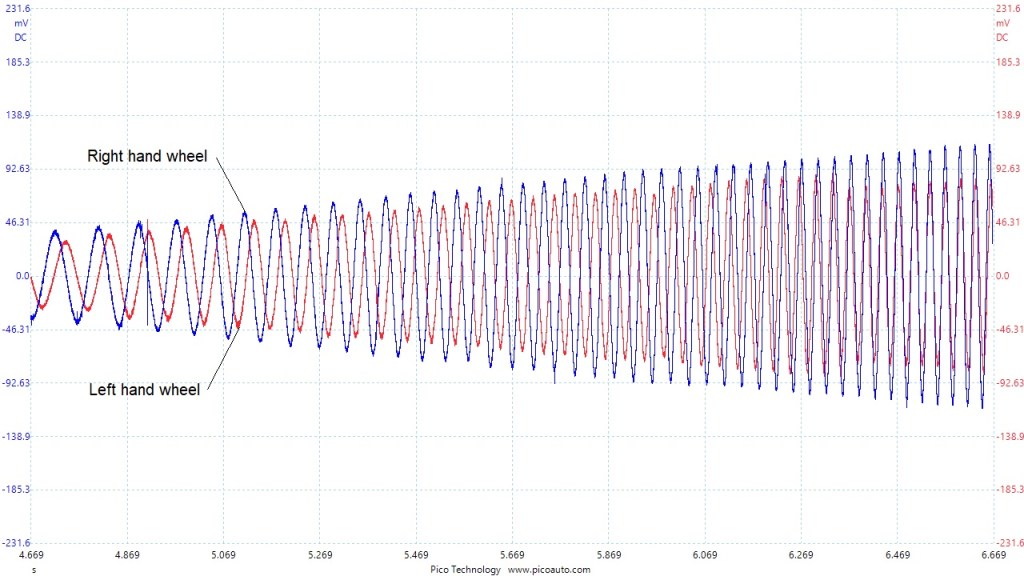1024x576 pixels.
Task: Select the red 'DC' coupling label on right axis
Action: pos(1002,37)
